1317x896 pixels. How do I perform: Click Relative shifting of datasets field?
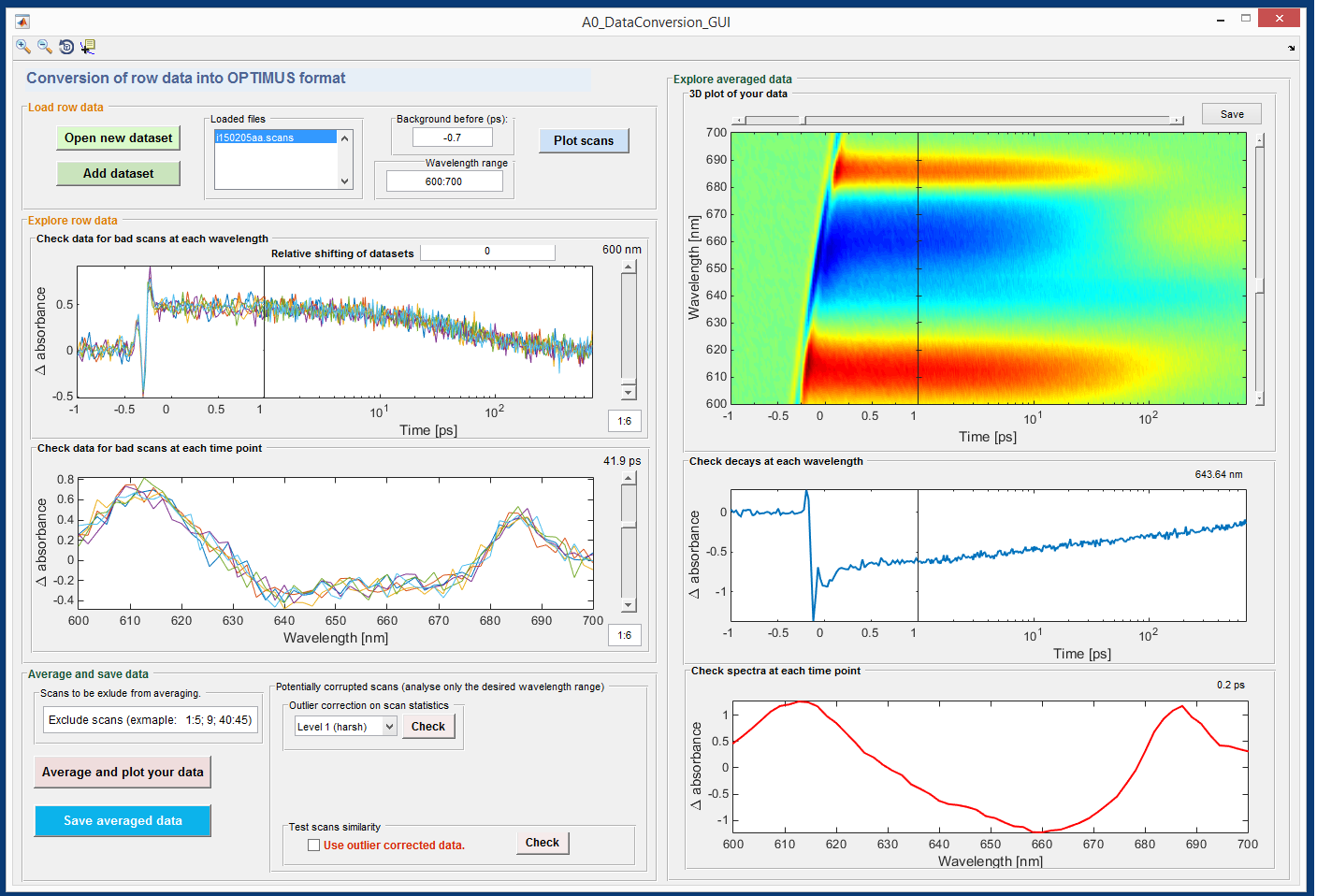pos(487,252)
